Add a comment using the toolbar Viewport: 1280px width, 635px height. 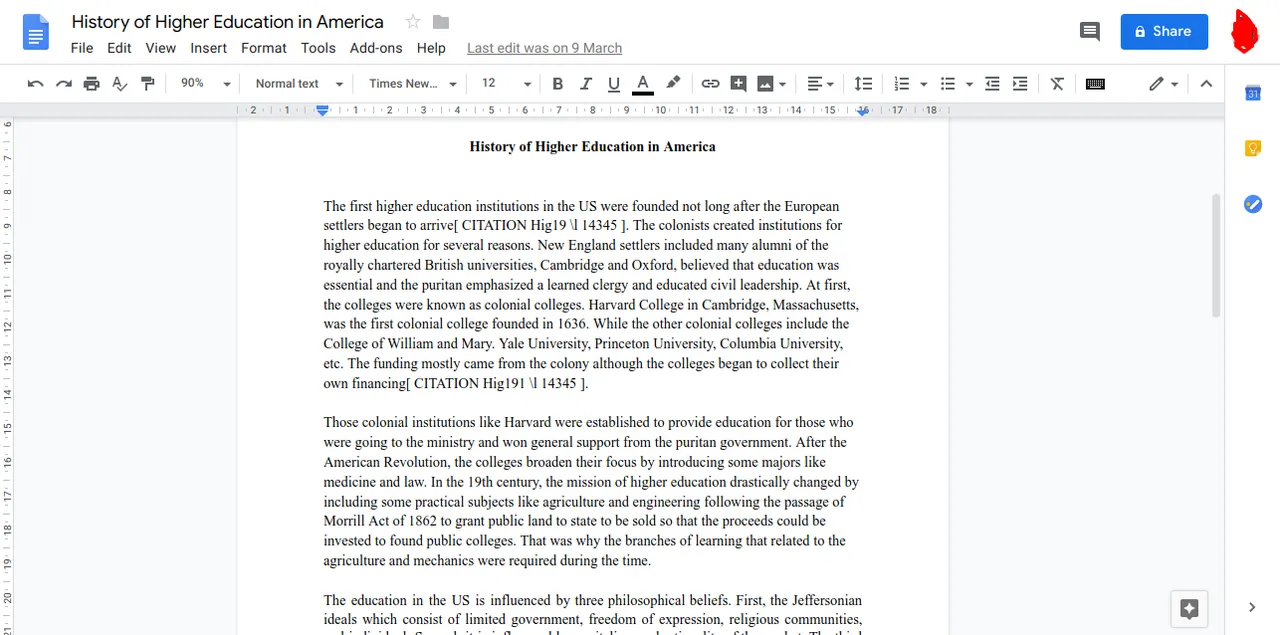pos(738,84)
